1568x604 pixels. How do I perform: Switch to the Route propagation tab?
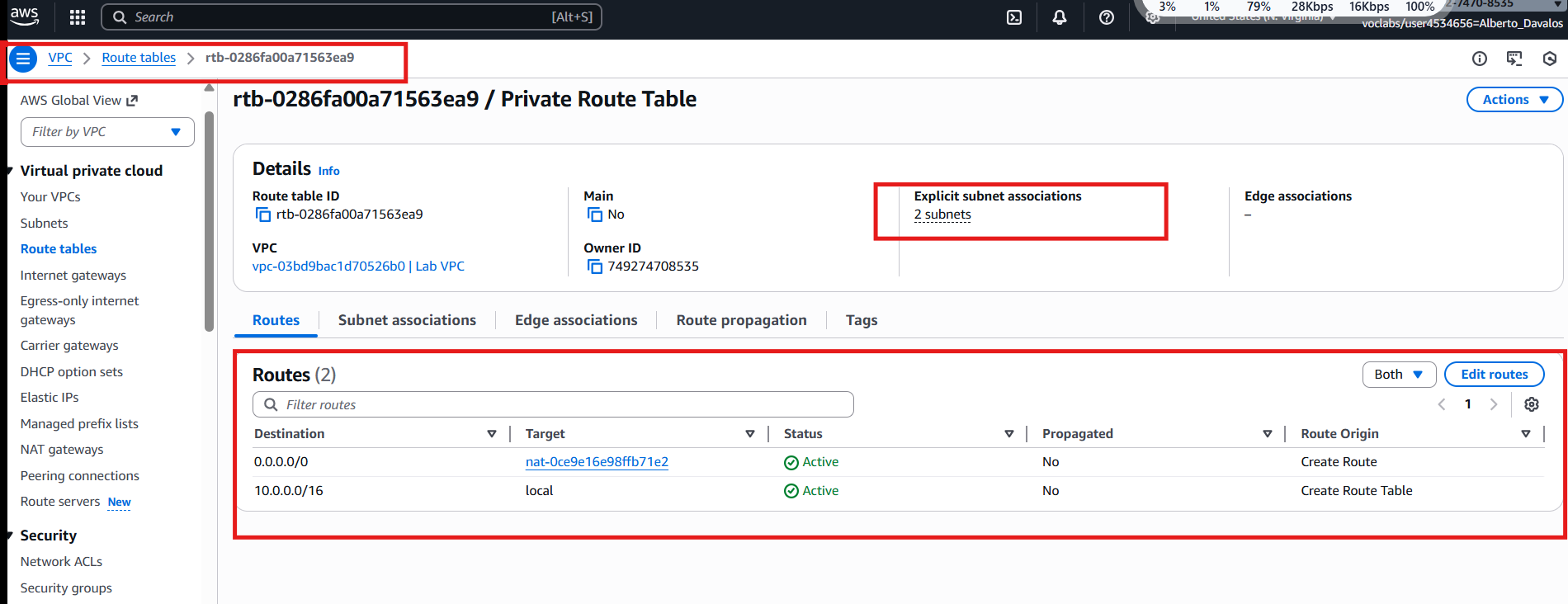point(741,320)
